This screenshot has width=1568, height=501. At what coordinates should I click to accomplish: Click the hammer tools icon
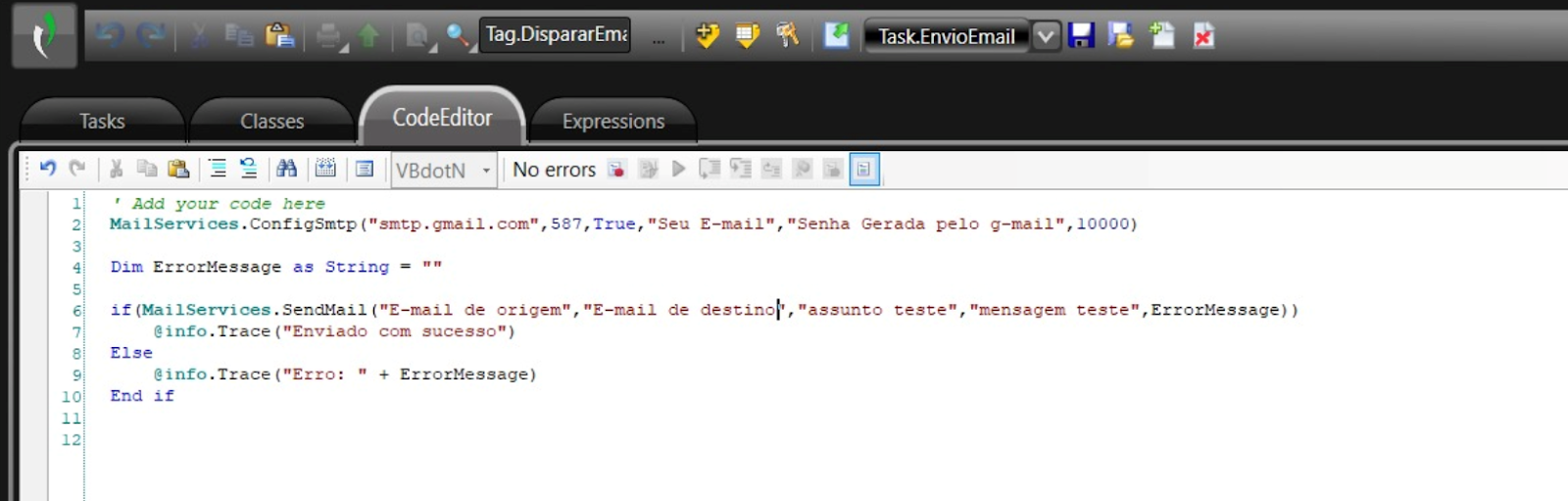(x=788, y=36)
